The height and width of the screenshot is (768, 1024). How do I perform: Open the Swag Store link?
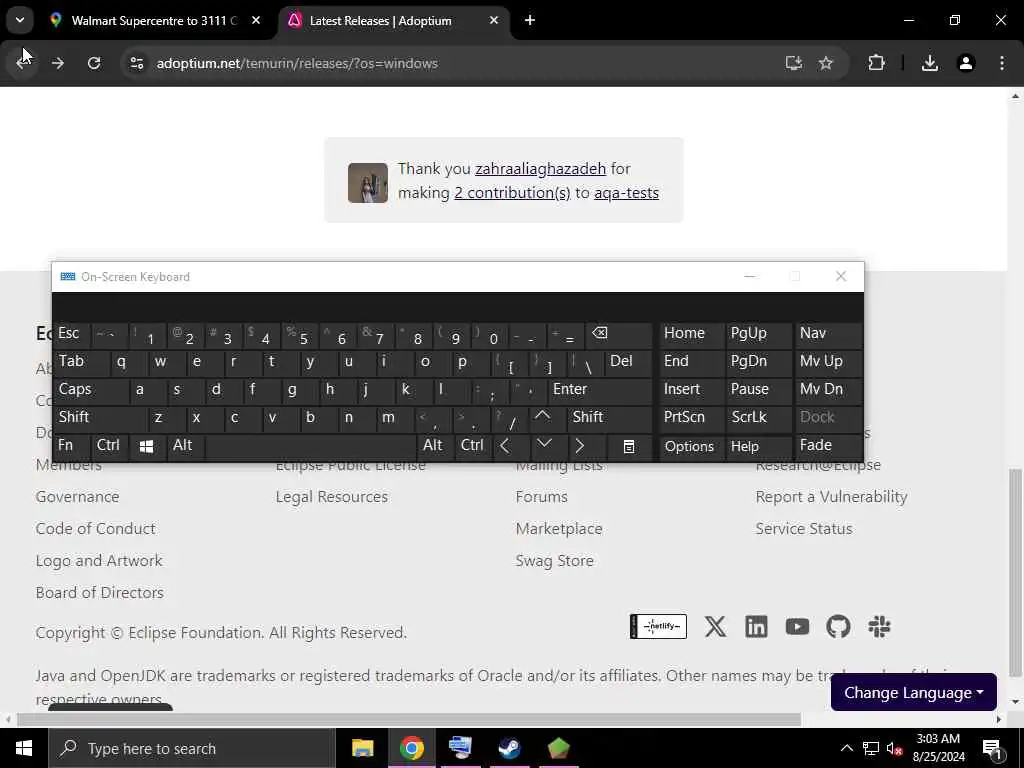tap(554, 560)
